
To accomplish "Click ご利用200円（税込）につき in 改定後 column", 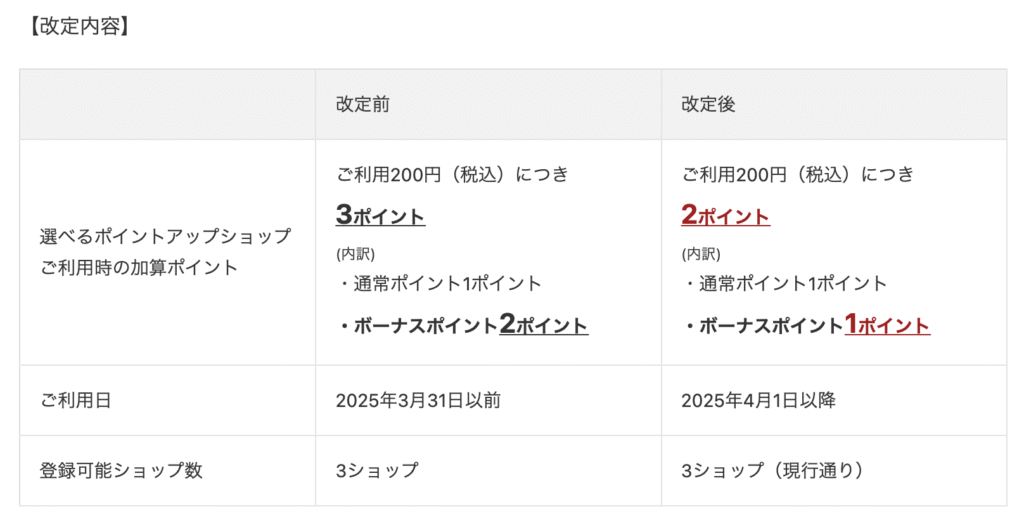I will point(798,174).
